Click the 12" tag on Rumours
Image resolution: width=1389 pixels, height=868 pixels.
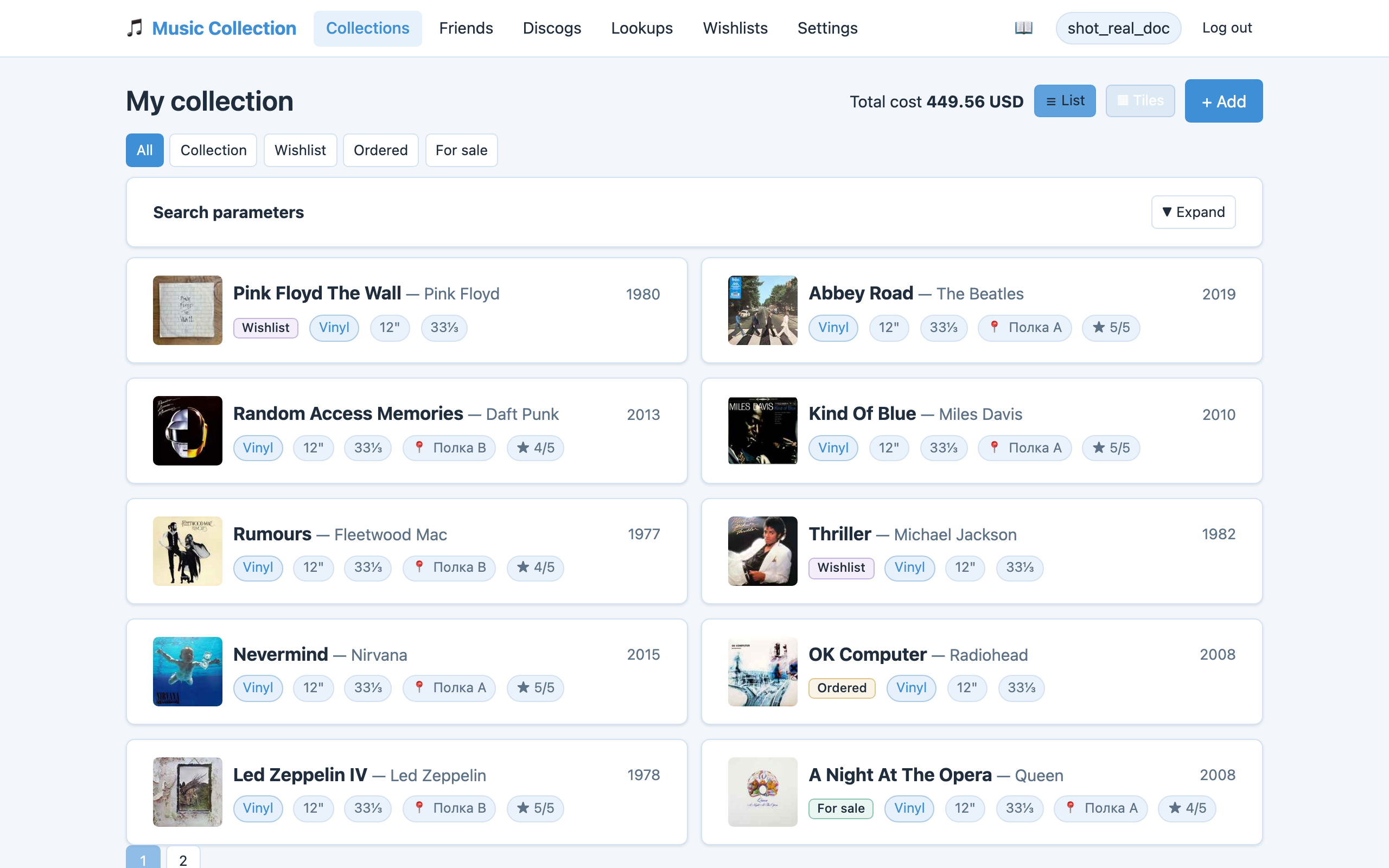coord(314,567)
